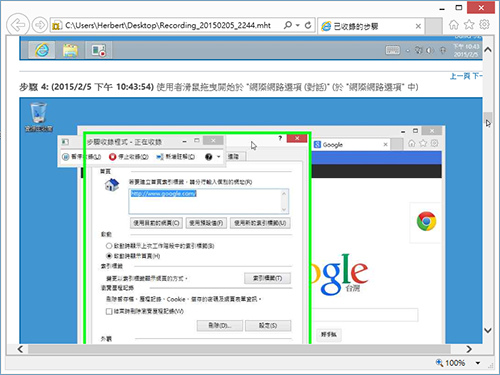Toggle the delete browsing history on exit checkbox (W)
The height and width of the screenshot is (375, 500).
tap(109, 311)
